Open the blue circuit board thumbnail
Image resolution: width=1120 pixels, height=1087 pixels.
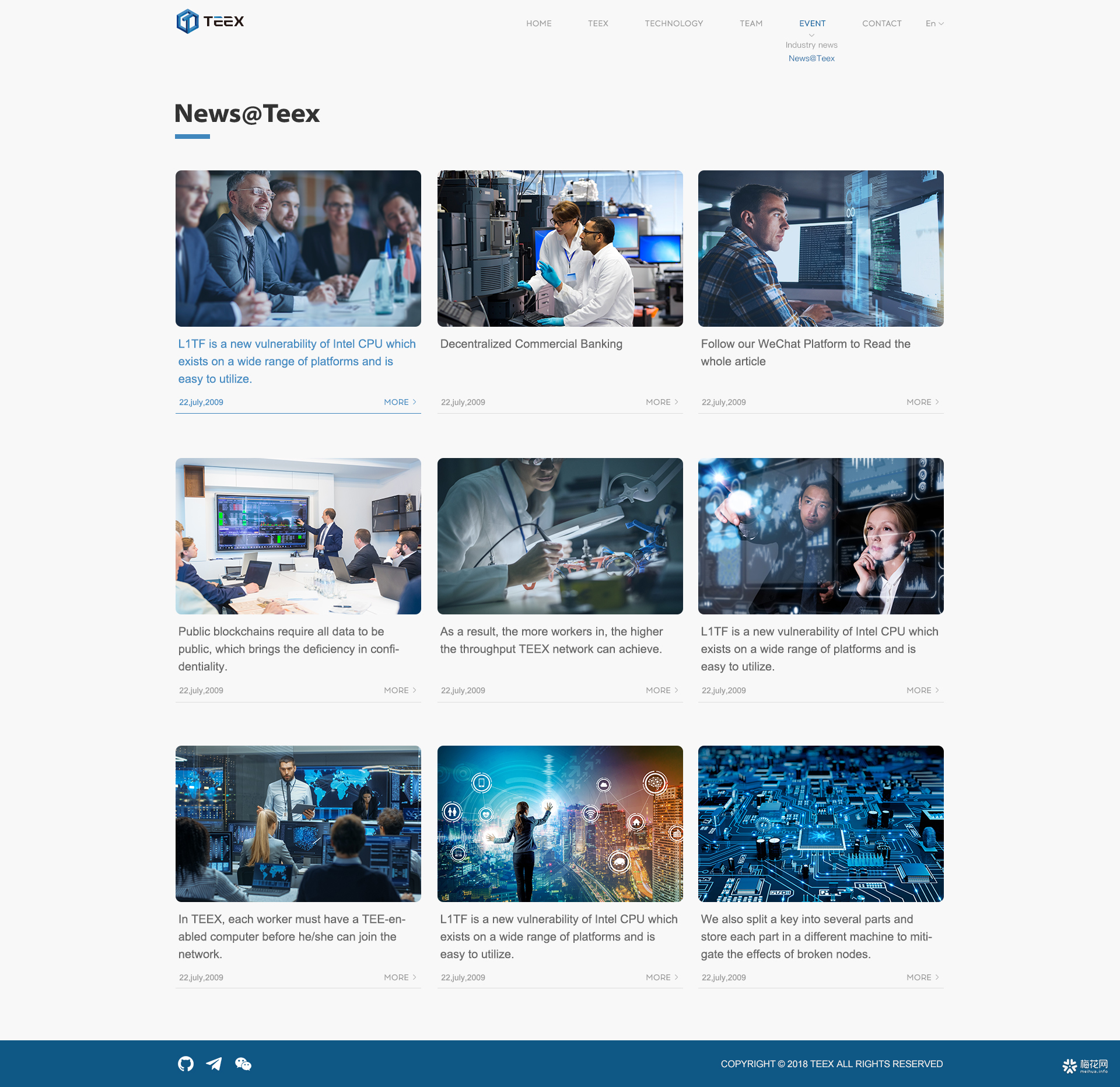(x=821, y=824)
